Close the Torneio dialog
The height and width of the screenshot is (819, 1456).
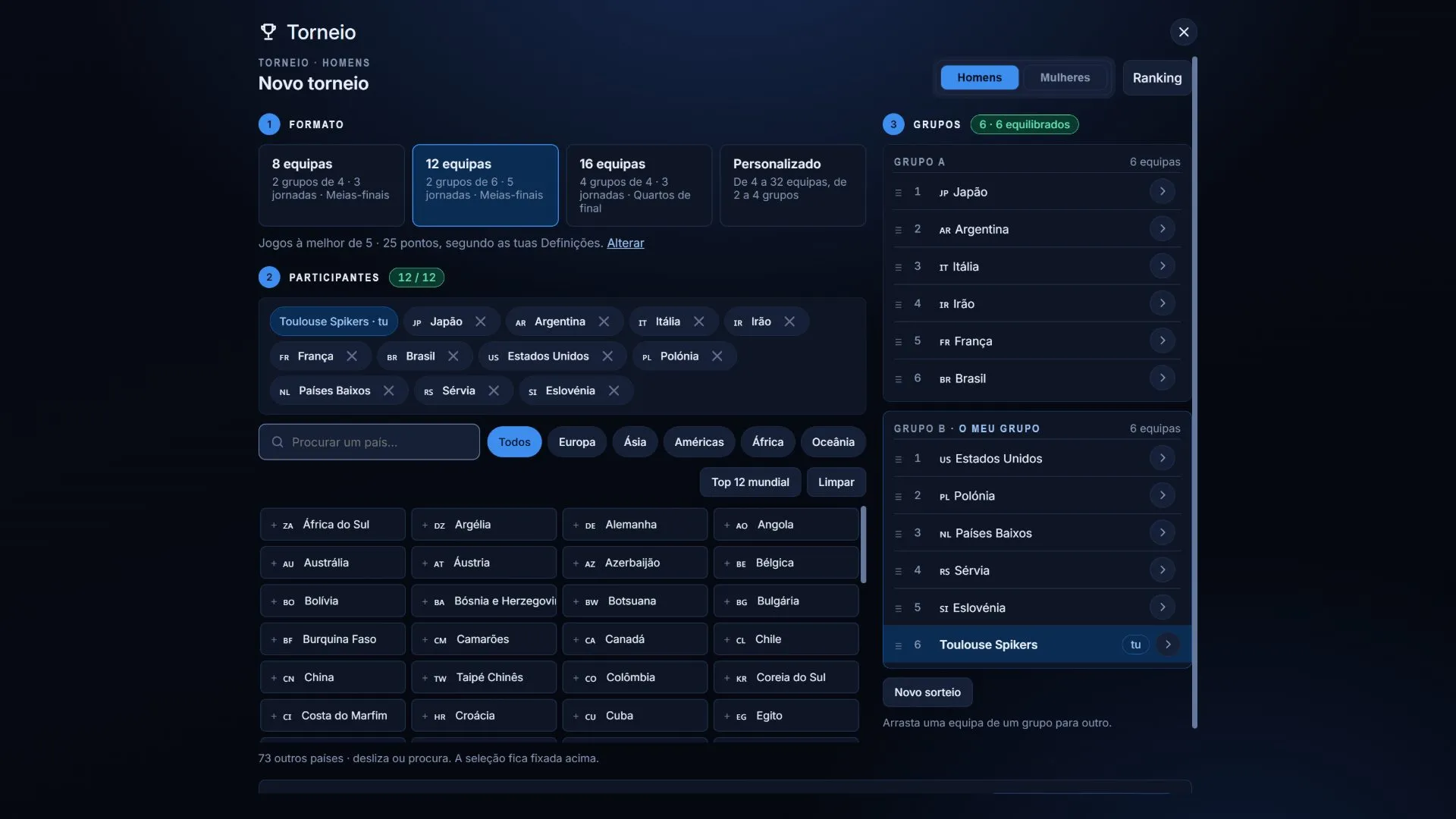point(1183,32)
